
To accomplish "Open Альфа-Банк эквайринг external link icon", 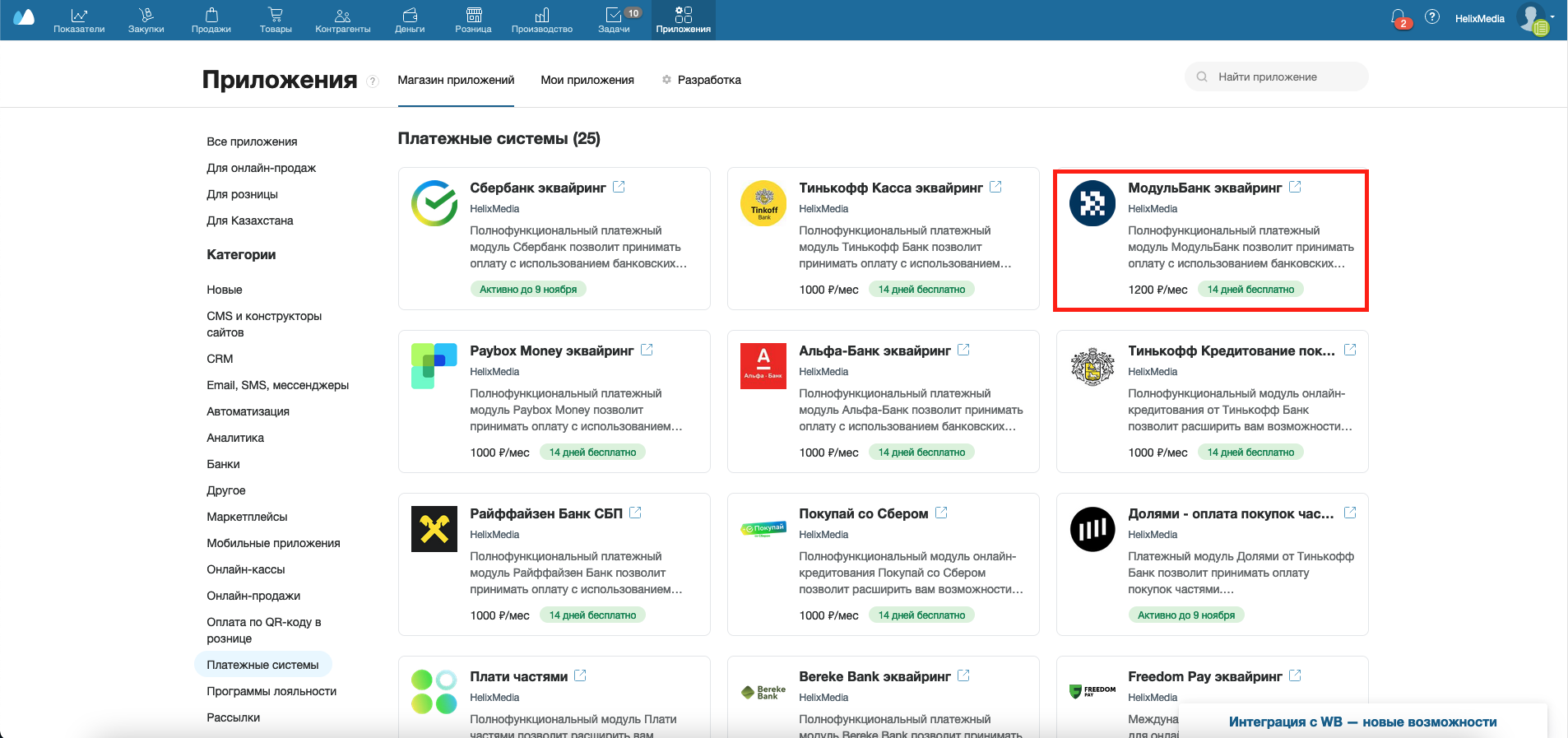I will point(963,350).
